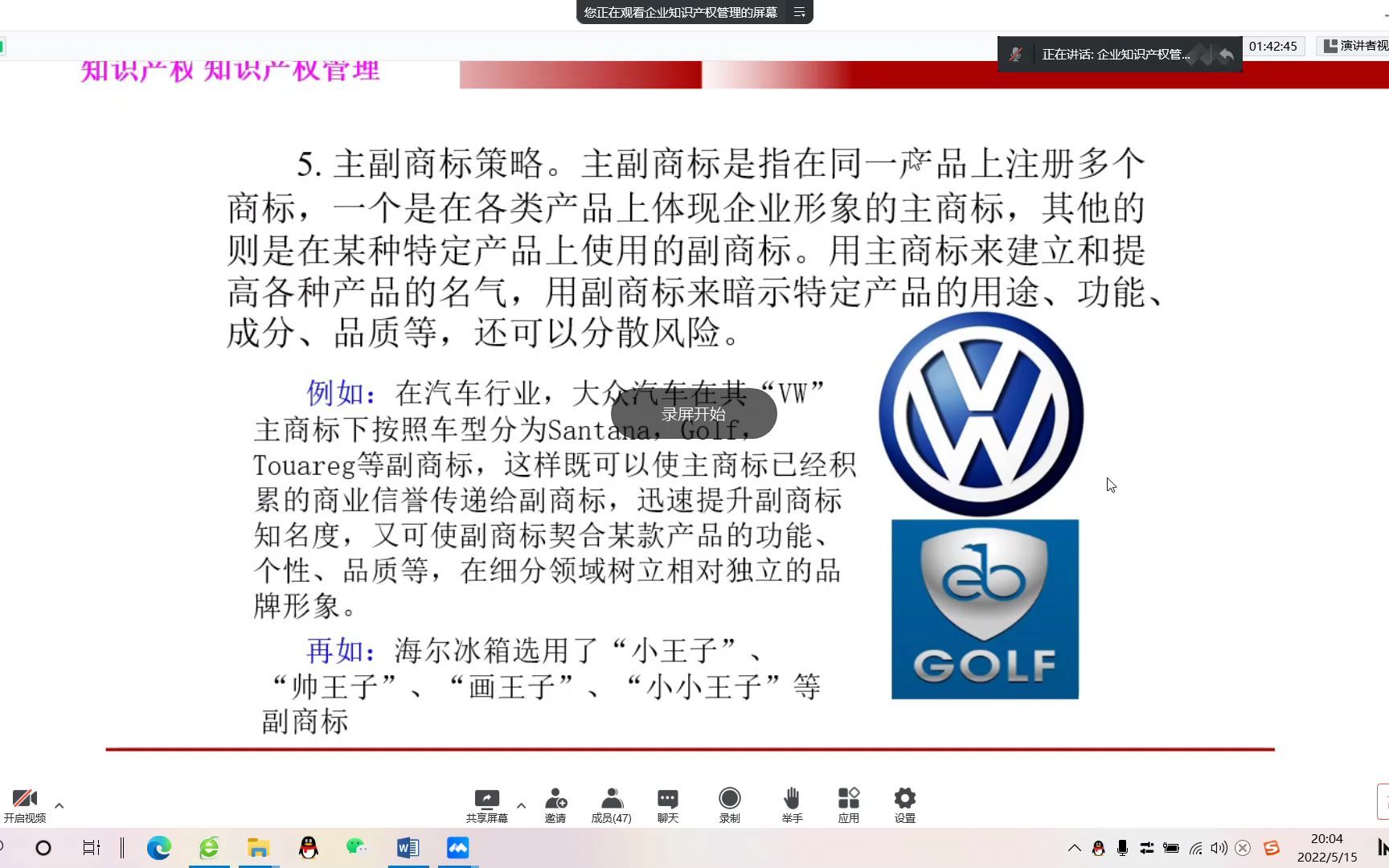Open 应用 apps panel
The width and height of the screenshot is (1389, 868).
click(849, 806)
